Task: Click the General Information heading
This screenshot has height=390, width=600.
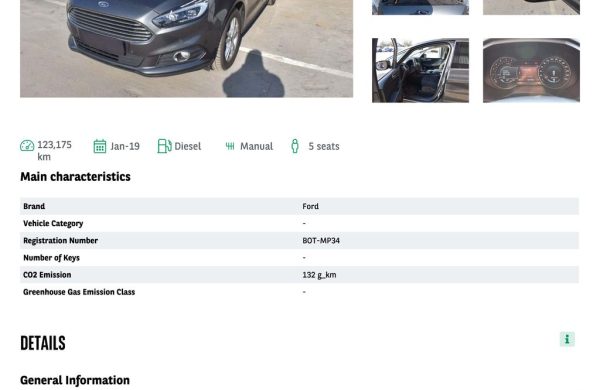Action: [x=75, y=380]
